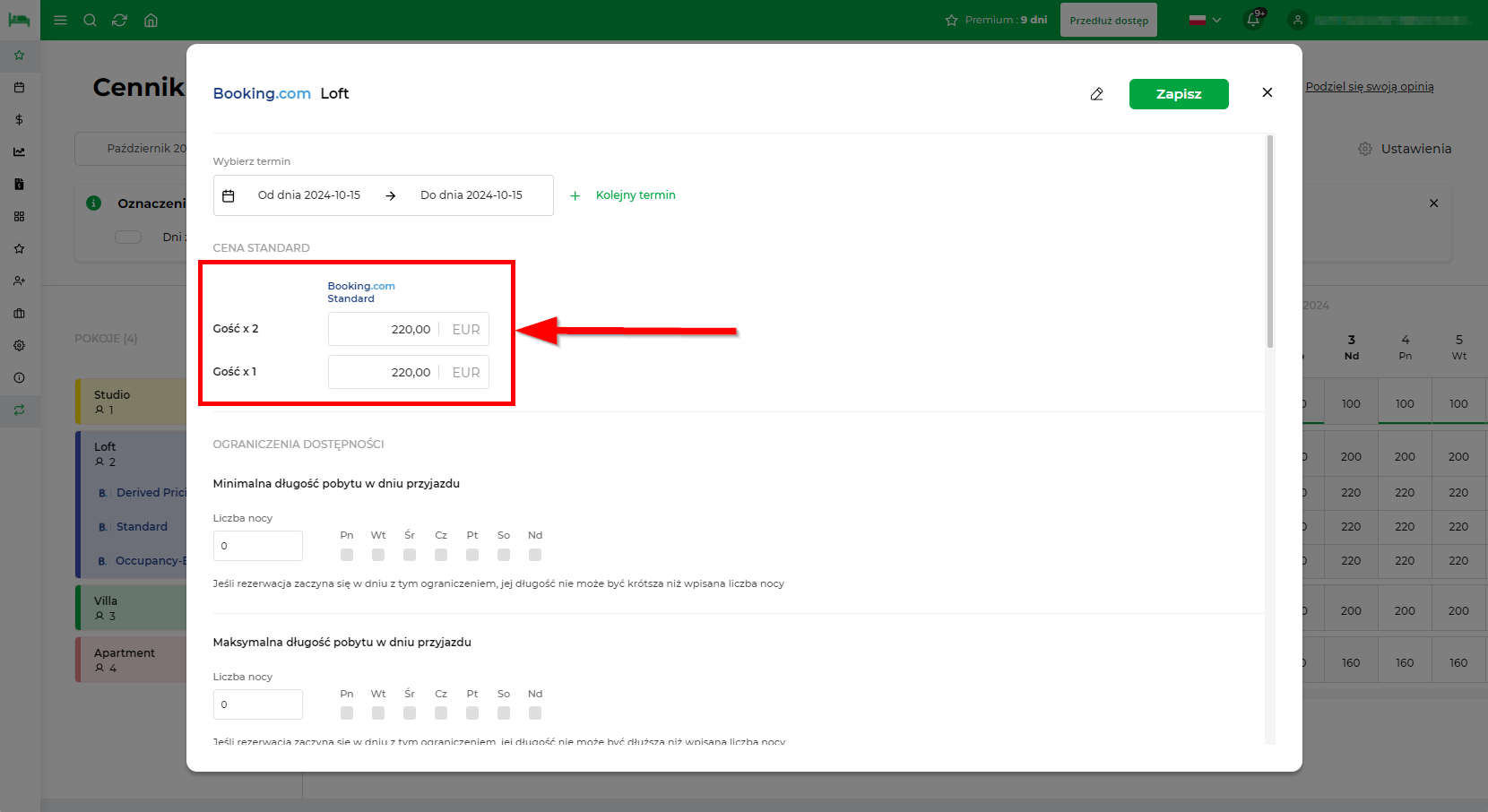Viewport: 1488px width, 812px height.
Task: Open the calendar icon in left sidebar
Action: pyautogui.click(x=19, y=87)
